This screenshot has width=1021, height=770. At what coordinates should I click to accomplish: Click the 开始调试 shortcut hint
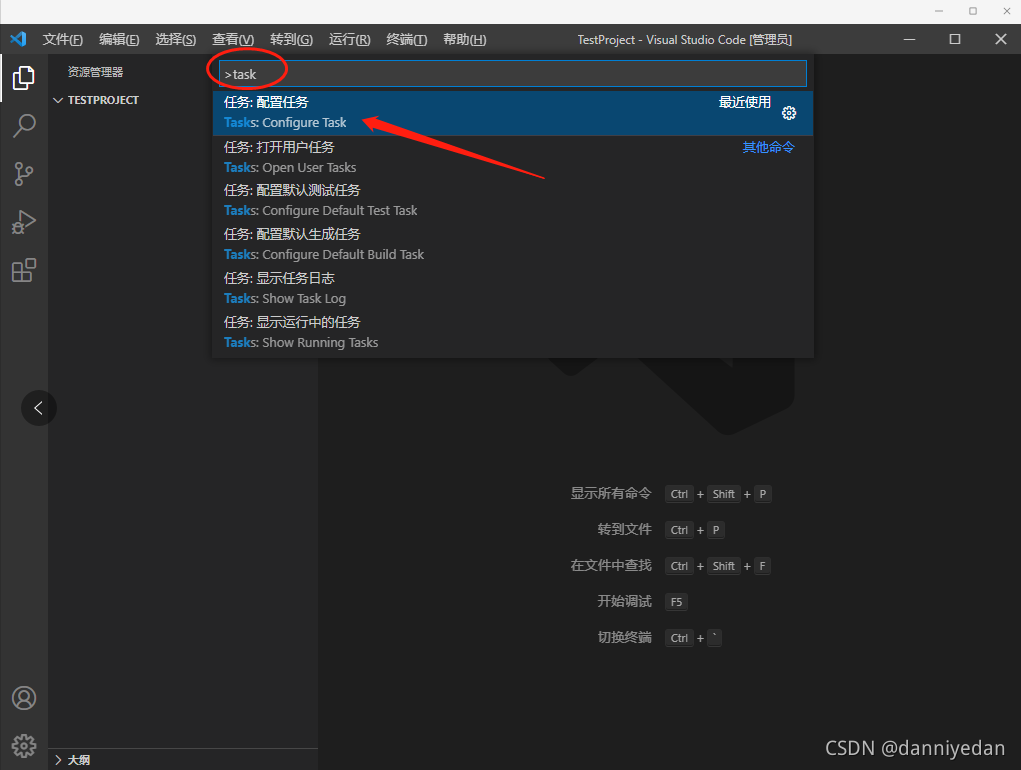(x=624, y=601)
